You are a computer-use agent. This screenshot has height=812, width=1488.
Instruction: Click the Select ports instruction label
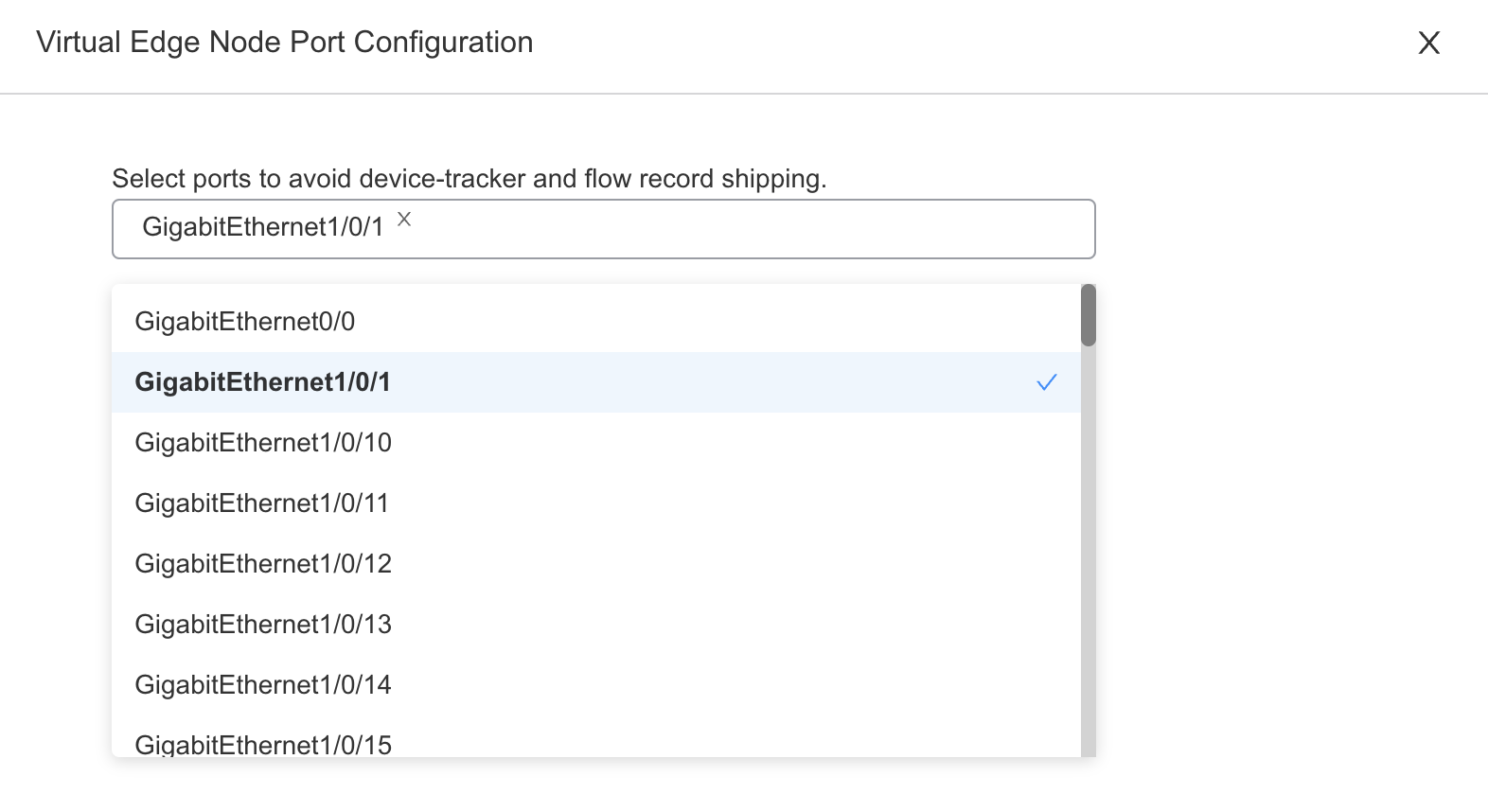pyautogui.click(x=469, y=179)
